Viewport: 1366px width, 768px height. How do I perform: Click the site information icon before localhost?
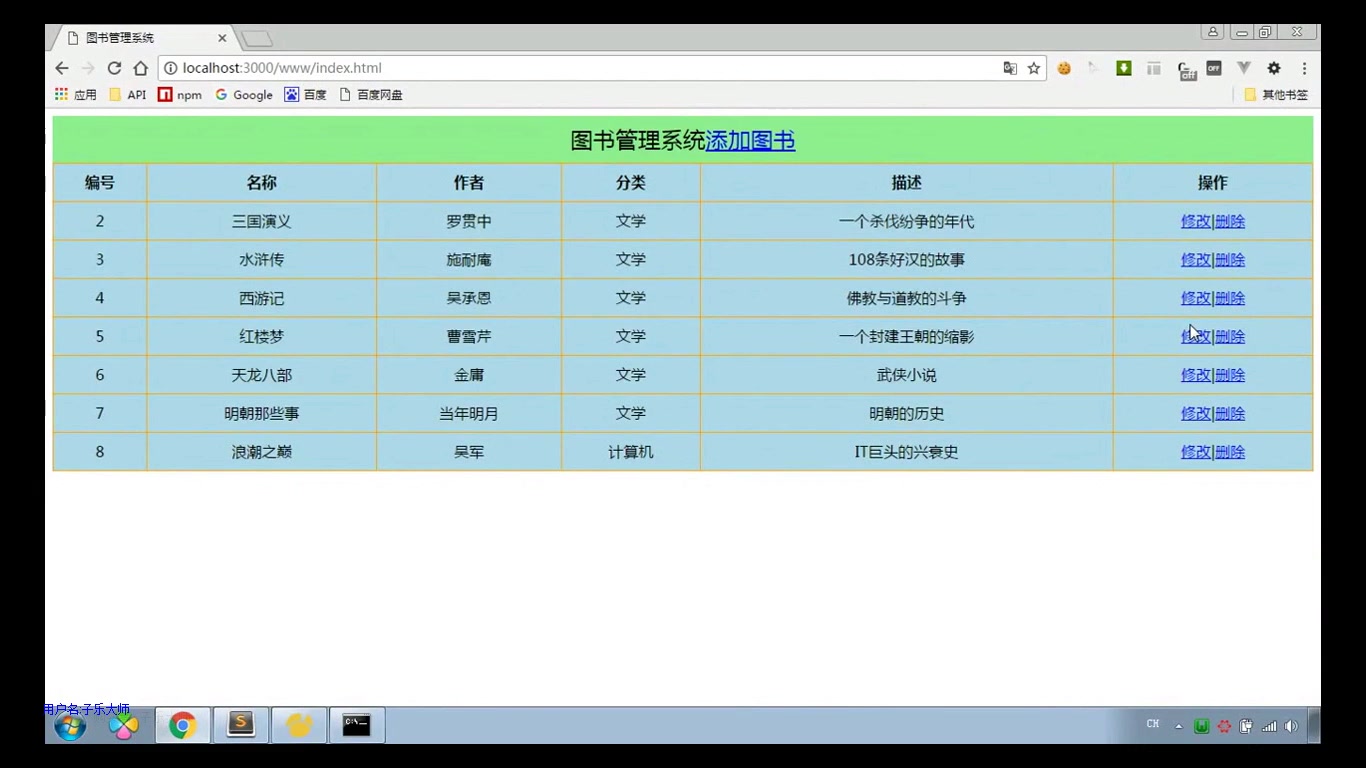pyautogui.click(x=171, y=68)
